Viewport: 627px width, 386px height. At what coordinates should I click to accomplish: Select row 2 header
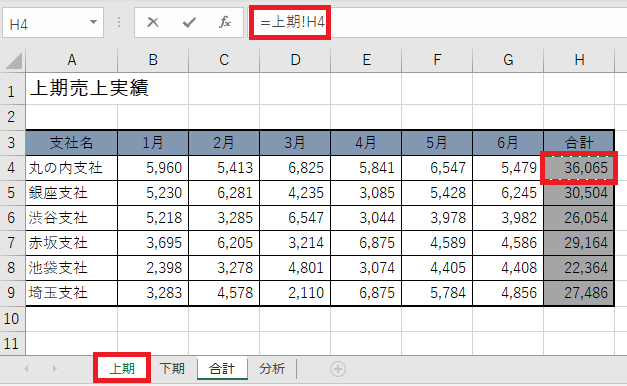click(12, 117)
